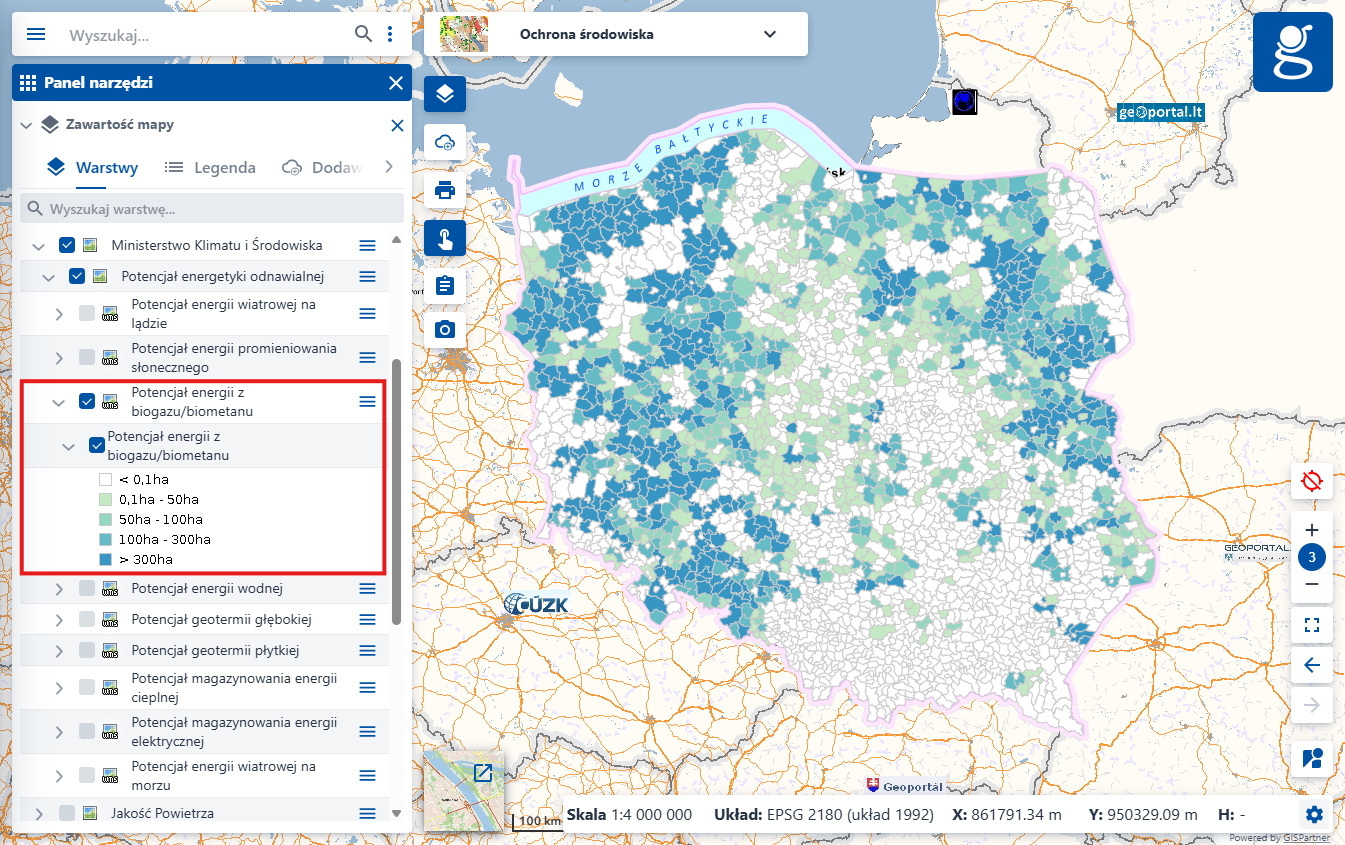
Task: Disable geolocation with red compass icon
Action: [1311, 481]
